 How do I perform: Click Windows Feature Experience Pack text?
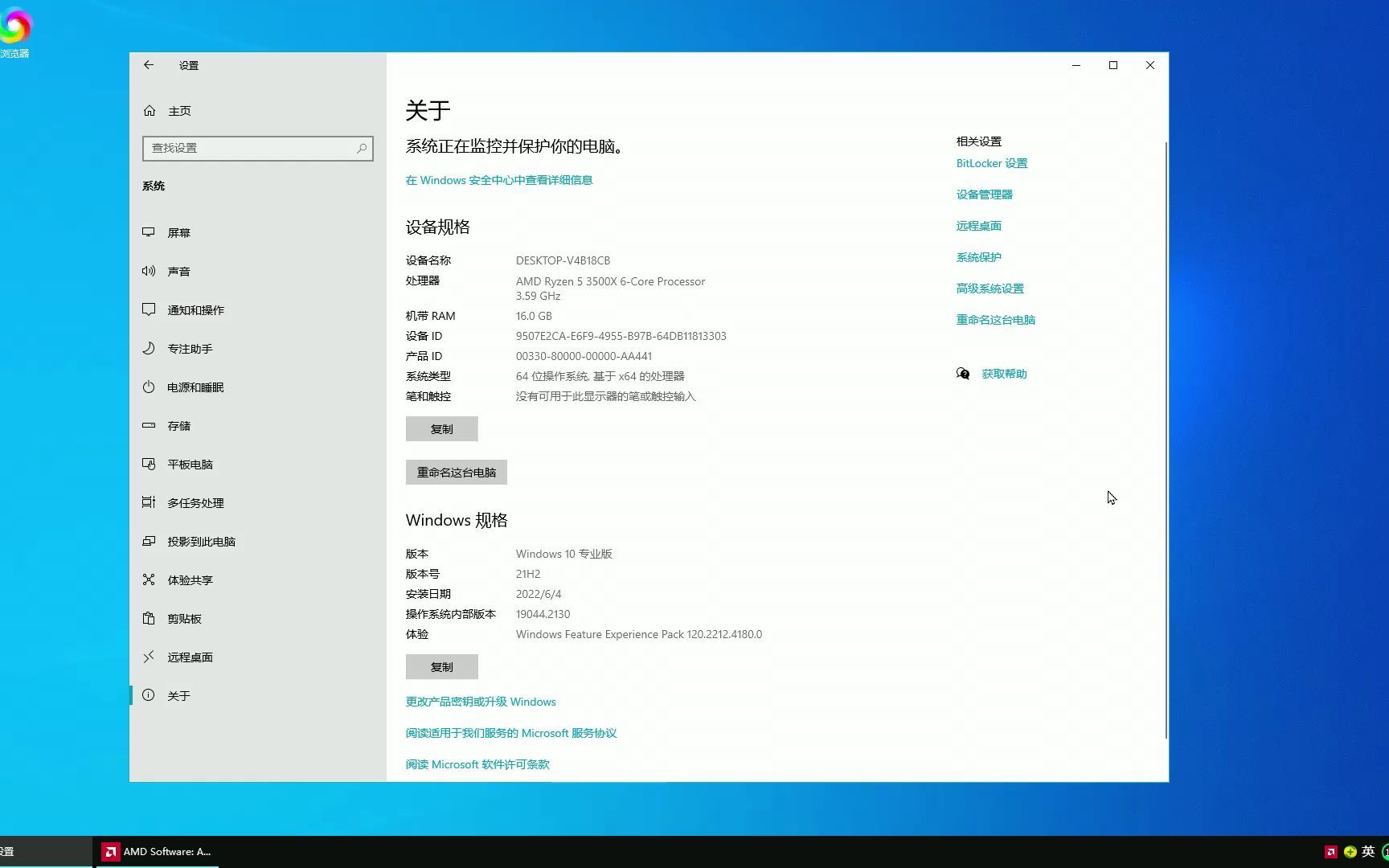[639, 634]
